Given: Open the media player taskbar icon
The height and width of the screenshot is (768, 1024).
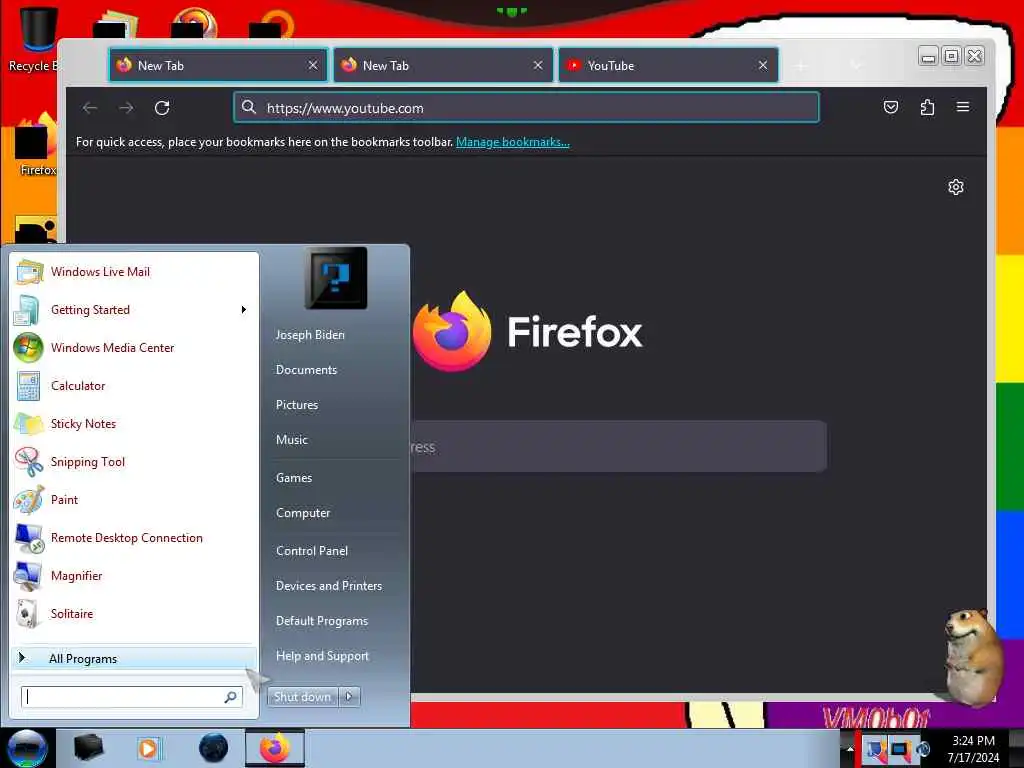Looking at the screenshot, I should click(x=148, y=748).
